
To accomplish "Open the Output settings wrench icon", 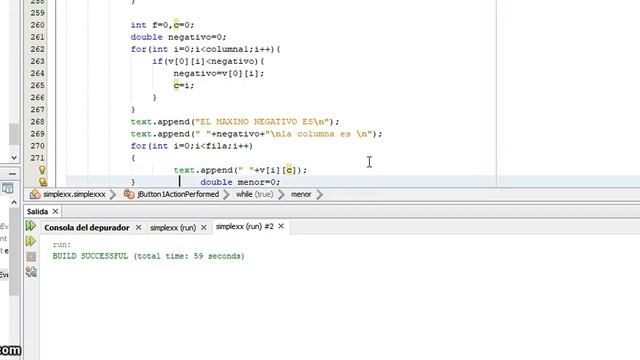I will pyautogui.click(x=31, y=271).
